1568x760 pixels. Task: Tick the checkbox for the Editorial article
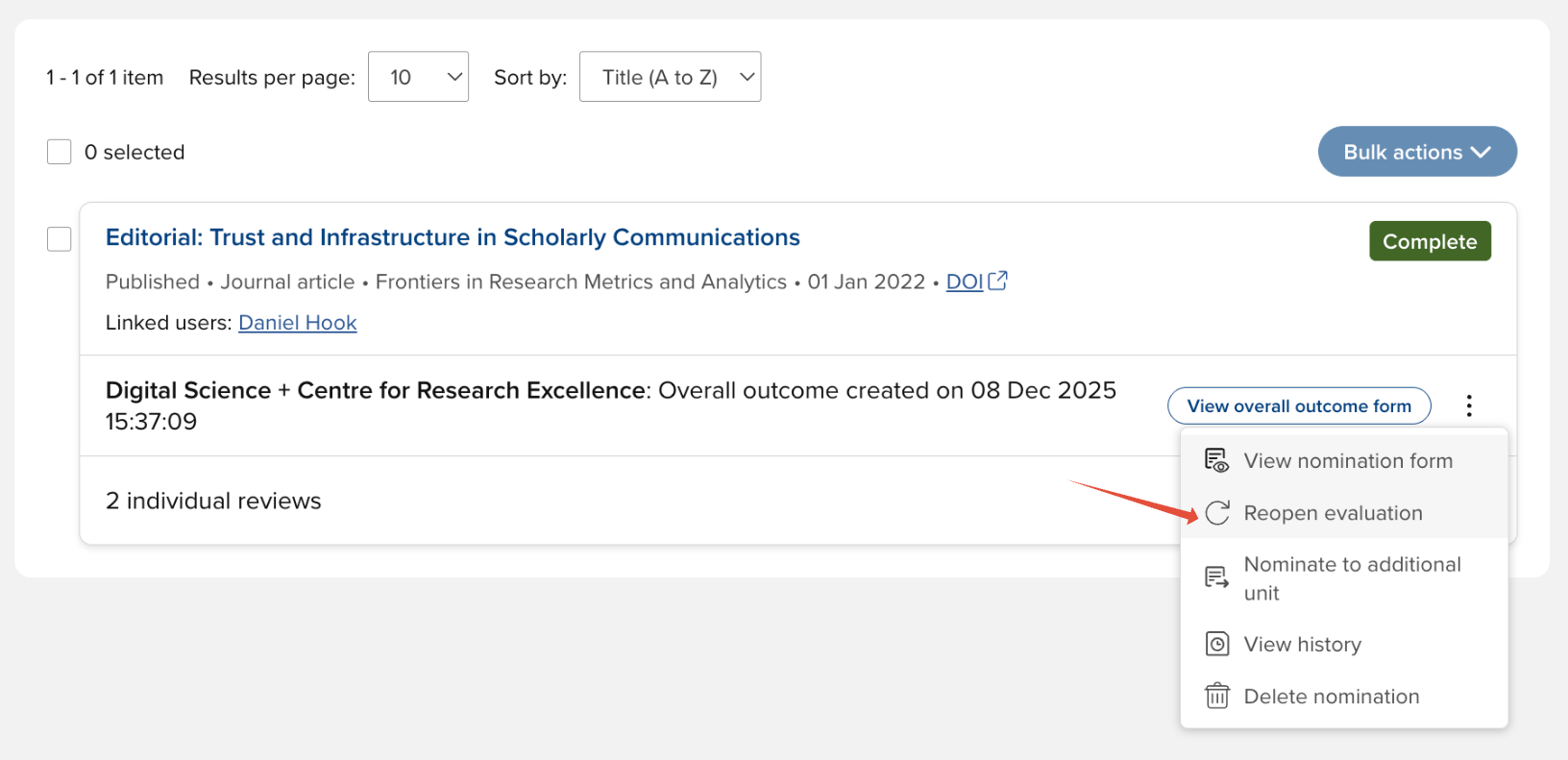click(x=60, y=238)
